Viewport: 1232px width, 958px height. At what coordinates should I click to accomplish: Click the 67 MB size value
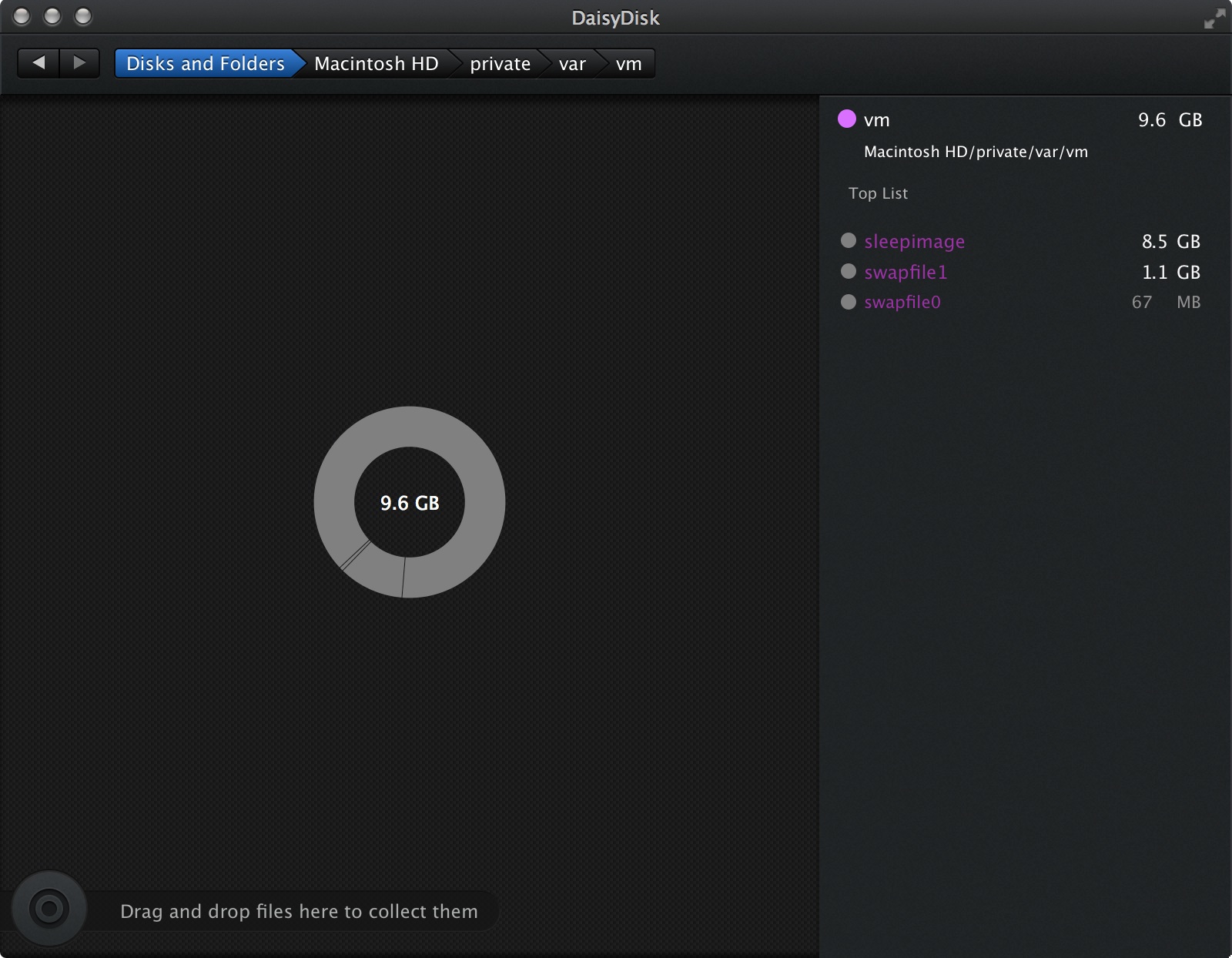(1166, 302)
